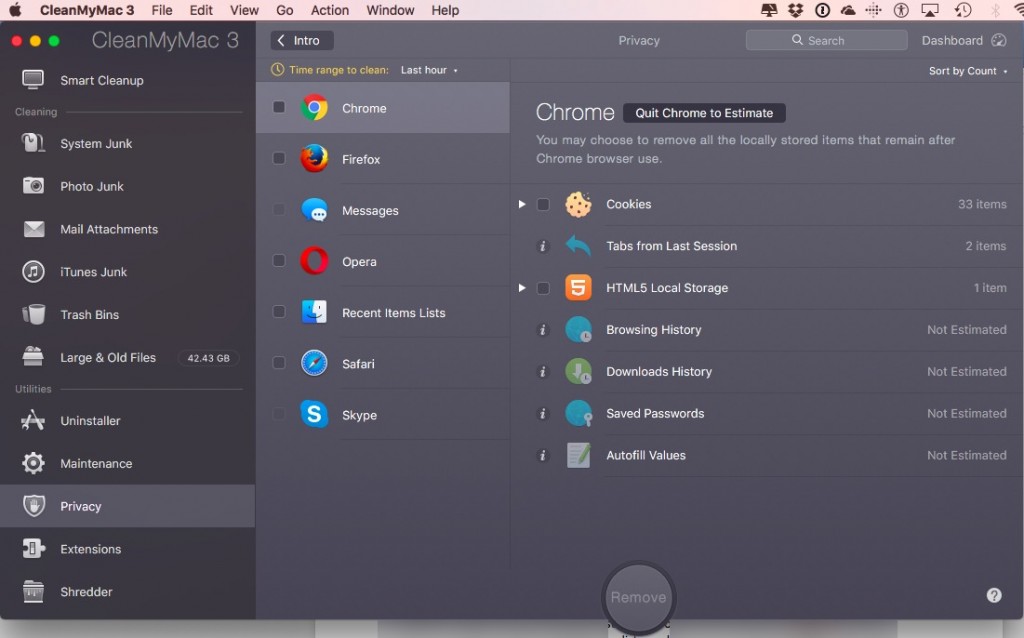
Task: Check the Safari checkbox
Action: pyautogui.click(x=279, y=362)
